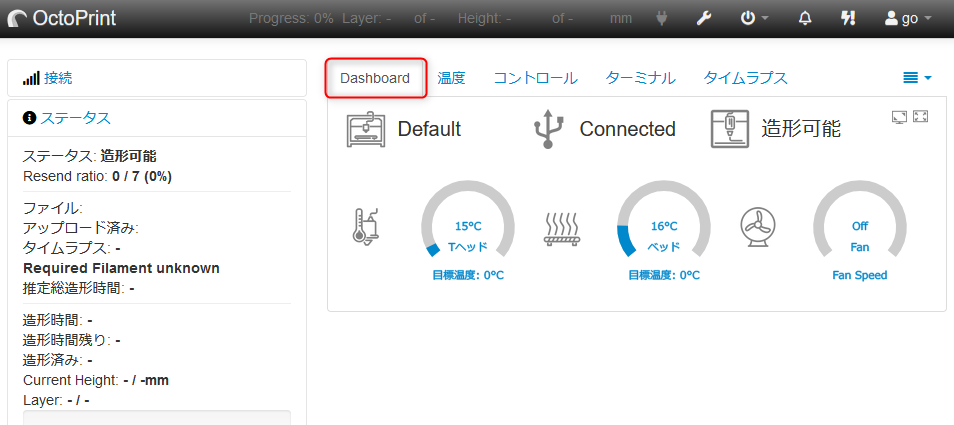Toggle dashboard fullscreen icon
The width and height of the screenshot is (954, 425).
[921, 116]
